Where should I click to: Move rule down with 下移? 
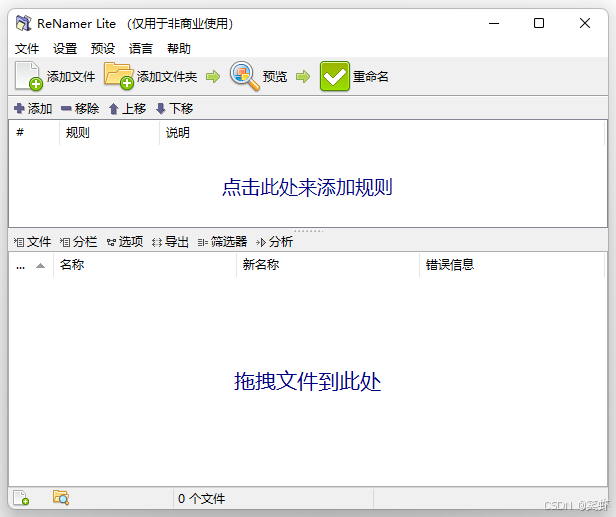(x=174, y=108)
